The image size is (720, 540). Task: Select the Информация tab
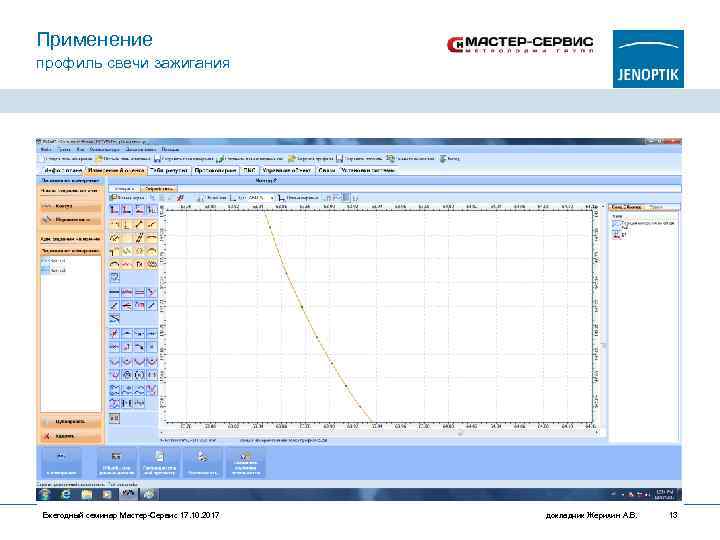coord(62,170)
